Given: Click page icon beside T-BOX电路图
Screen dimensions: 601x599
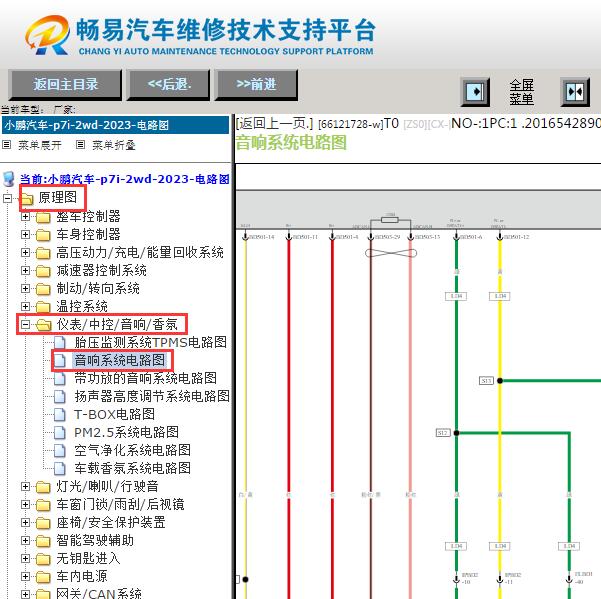Looking at the screenshot, I should pyautogui.click(x=59, y=415).
